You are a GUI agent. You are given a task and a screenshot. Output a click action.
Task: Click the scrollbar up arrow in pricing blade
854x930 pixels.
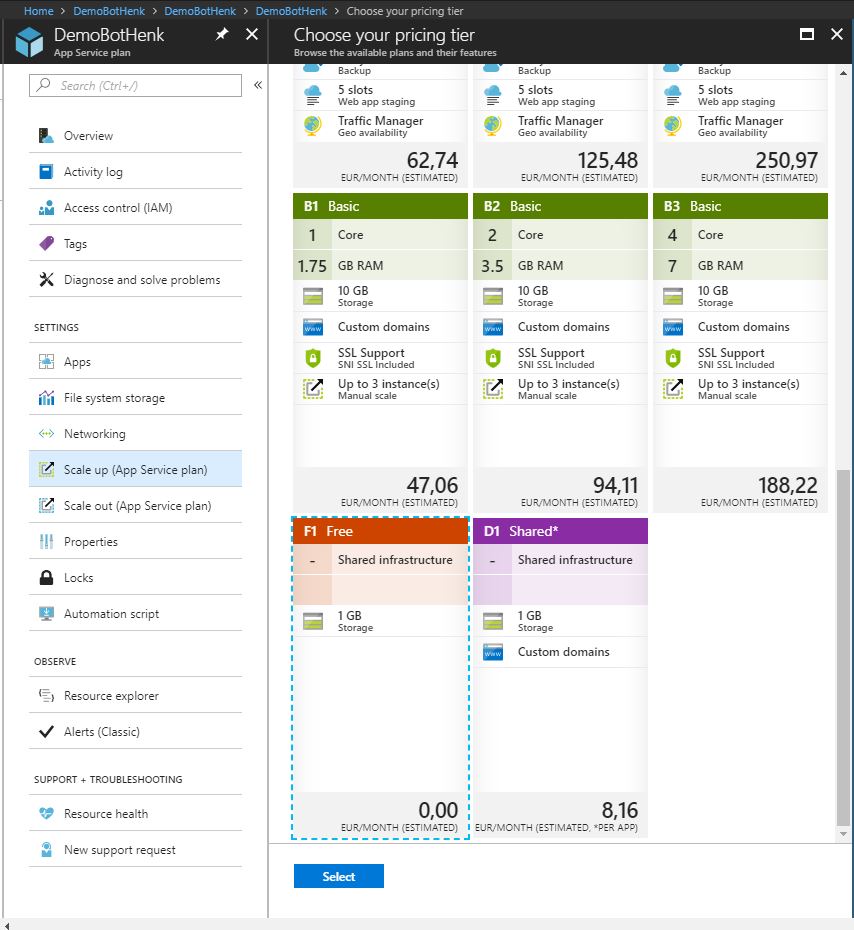(x=843, y=73)
